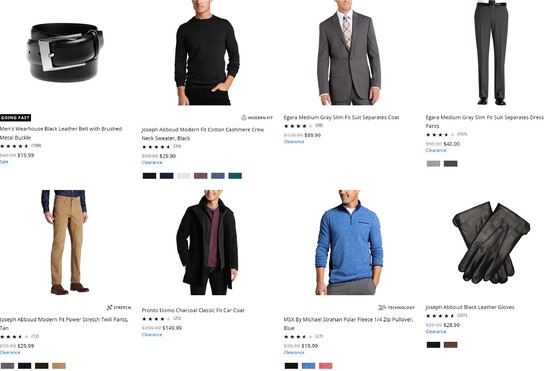Select the brown swatch for leather gloves
The width and height of the screenshot is (550, 371).
pos(450,345)
